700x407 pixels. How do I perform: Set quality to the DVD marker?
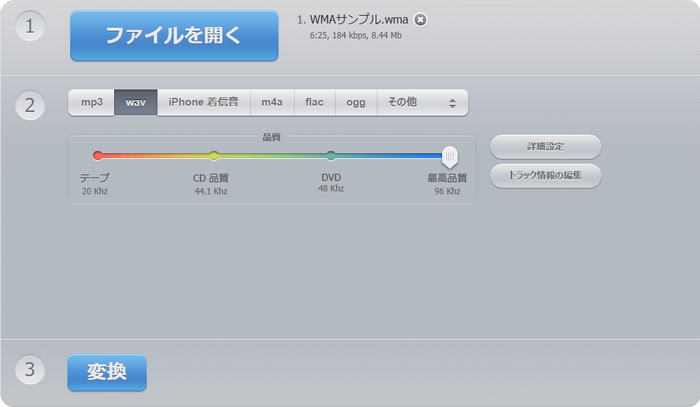[331, 155]
